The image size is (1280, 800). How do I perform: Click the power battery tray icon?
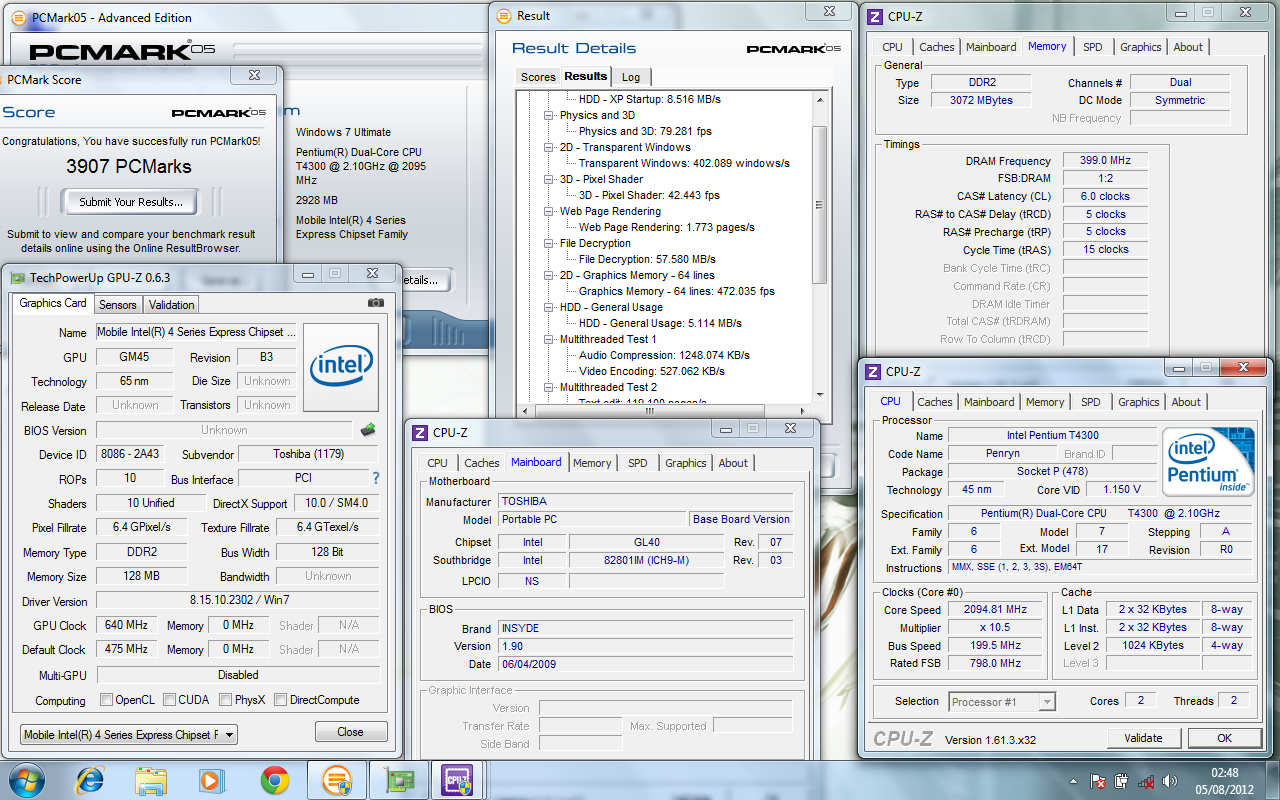pyautogui.click(x=1122, y=781)
